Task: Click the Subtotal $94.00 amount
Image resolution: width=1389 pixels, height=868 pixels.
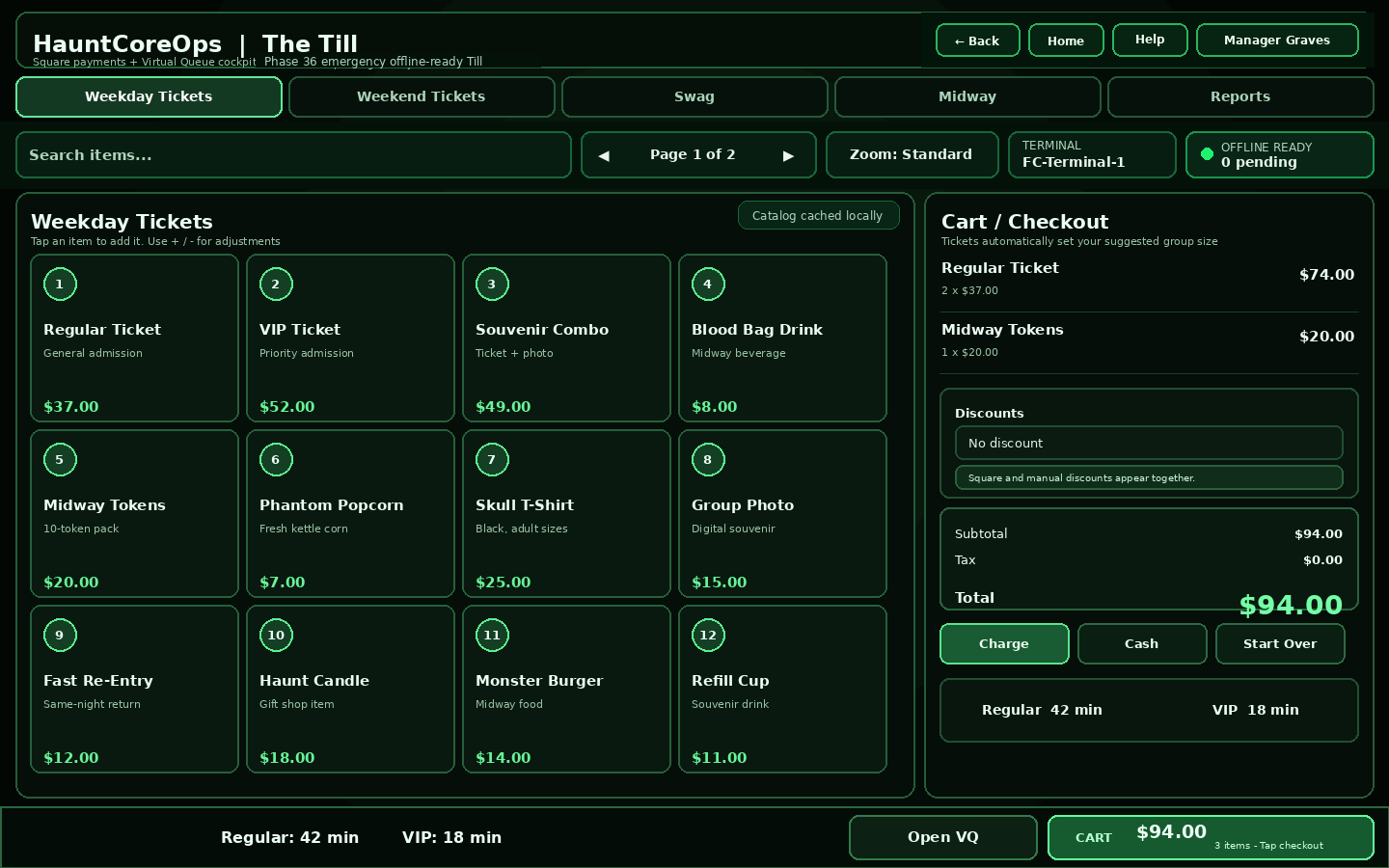Action: [1319, 533]
